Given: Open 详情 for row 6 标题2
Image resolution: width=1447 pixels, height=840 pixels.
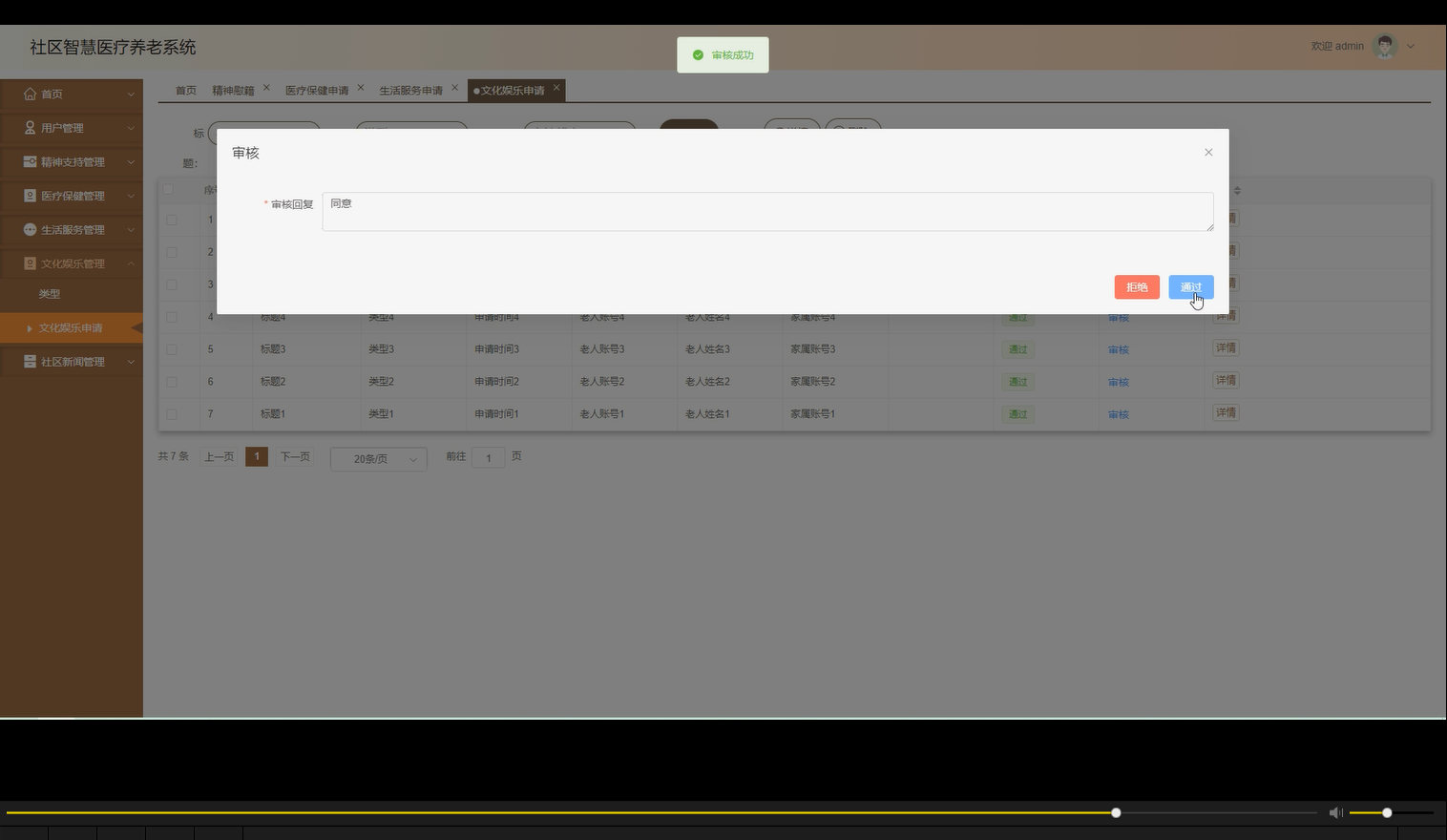Looking at the screenshot, I should (1226, 380).
